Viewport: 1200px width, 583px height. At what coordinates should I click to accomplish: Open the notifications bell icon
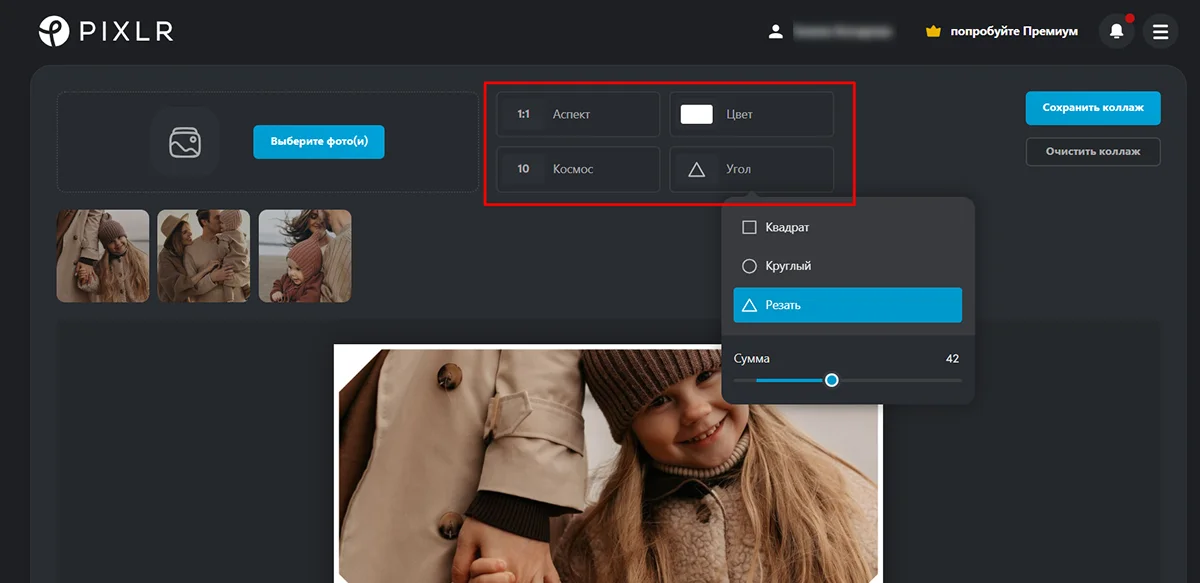(1116, 31)
